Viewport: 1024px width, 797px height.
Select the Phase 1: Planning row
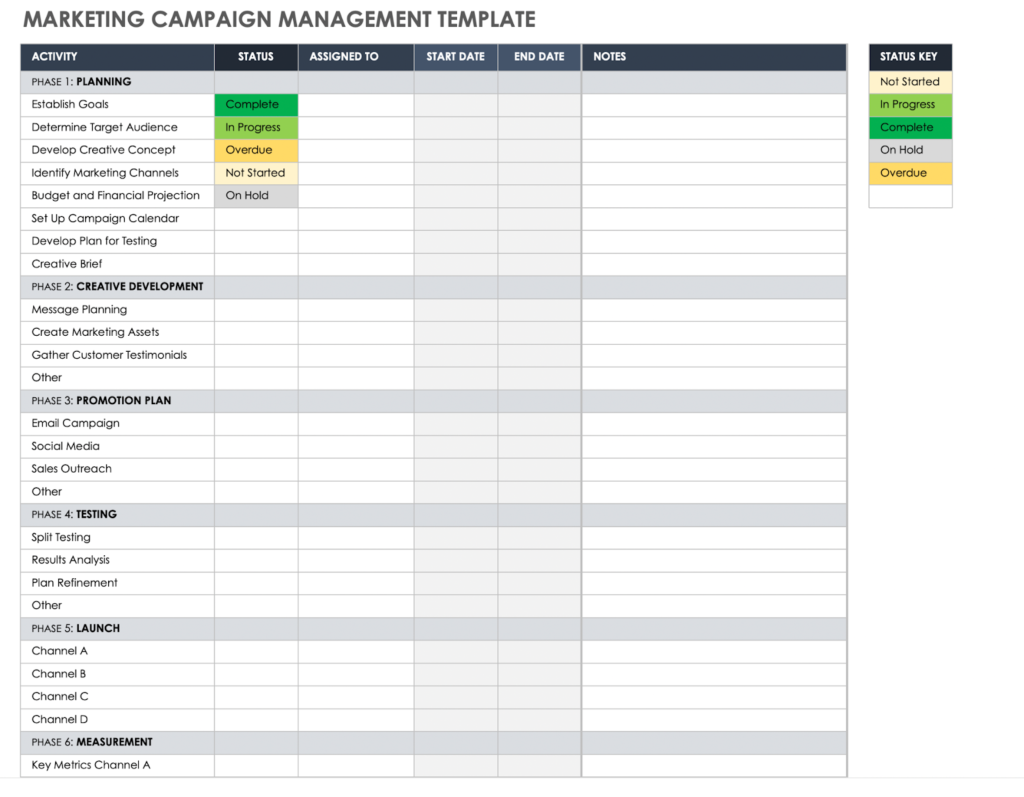click(434, 82)
